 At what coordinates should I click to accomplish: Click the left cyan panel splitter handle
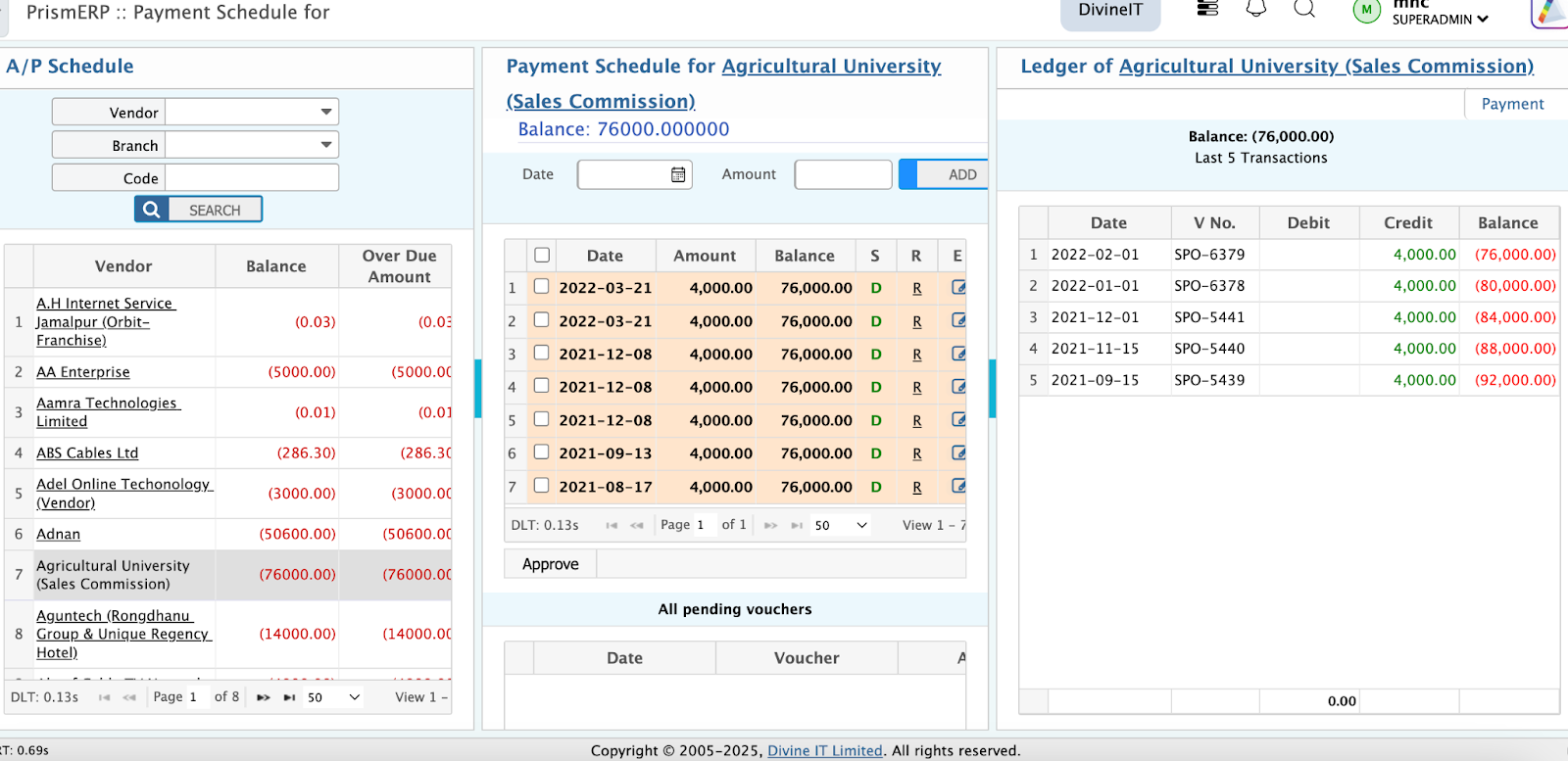coord(478,388)
